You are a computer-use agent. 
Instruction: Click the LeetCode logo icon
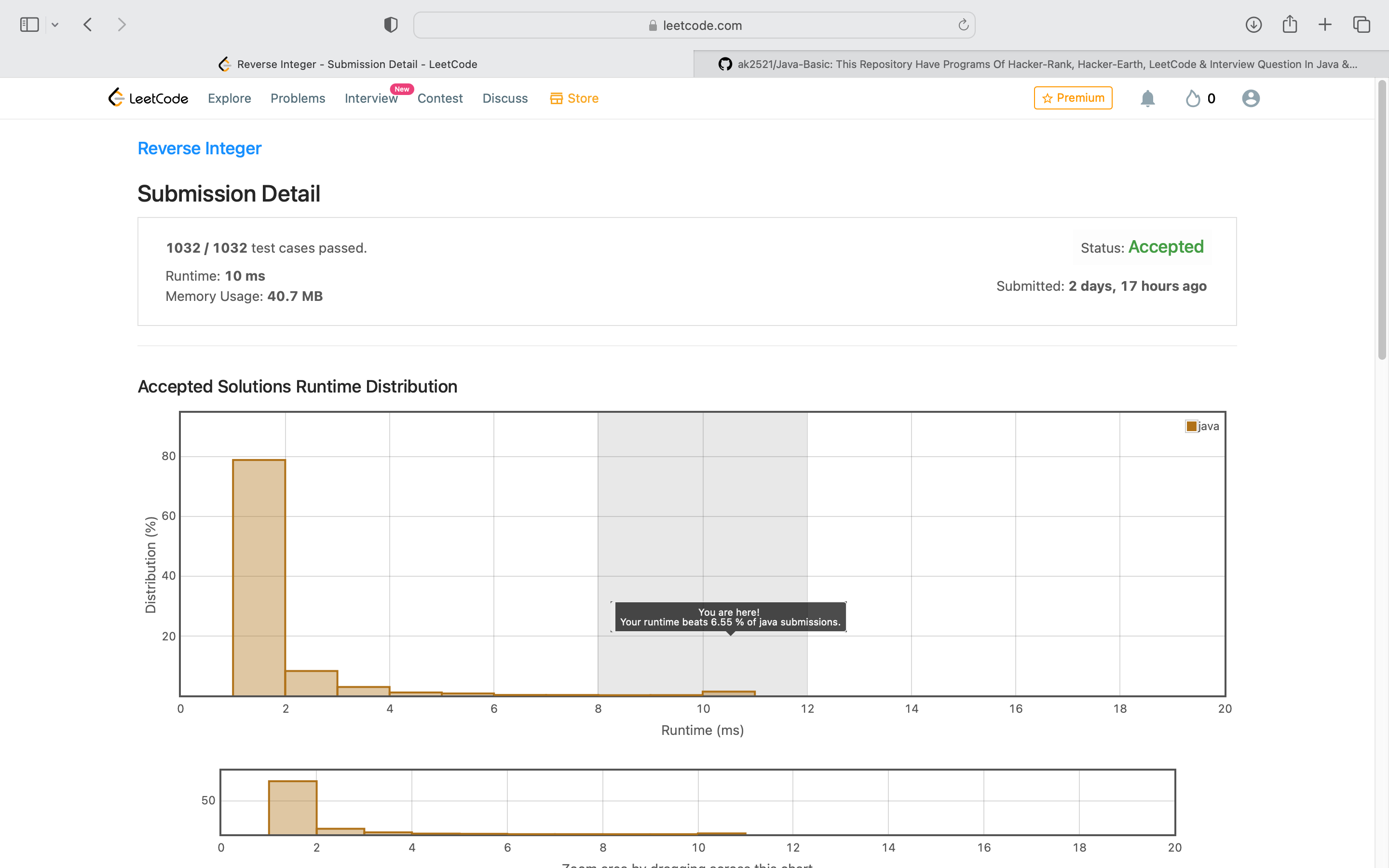pyautogui.click(x=117, y=97)
